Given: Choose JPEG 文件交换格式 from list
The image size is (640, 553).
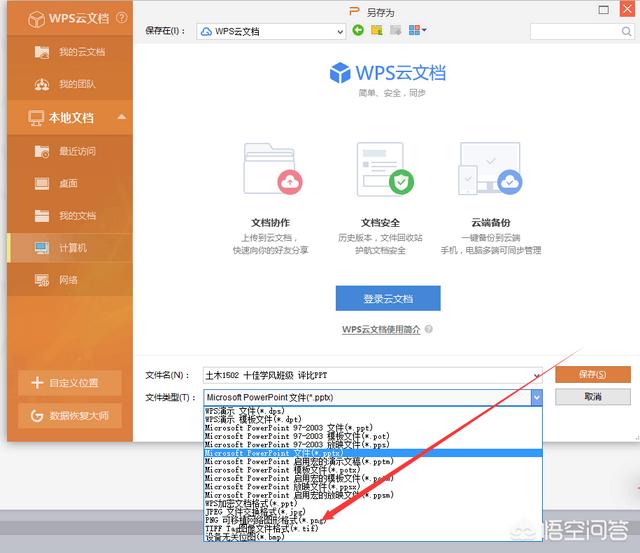Looking at the screenshot, I should 261,512.
